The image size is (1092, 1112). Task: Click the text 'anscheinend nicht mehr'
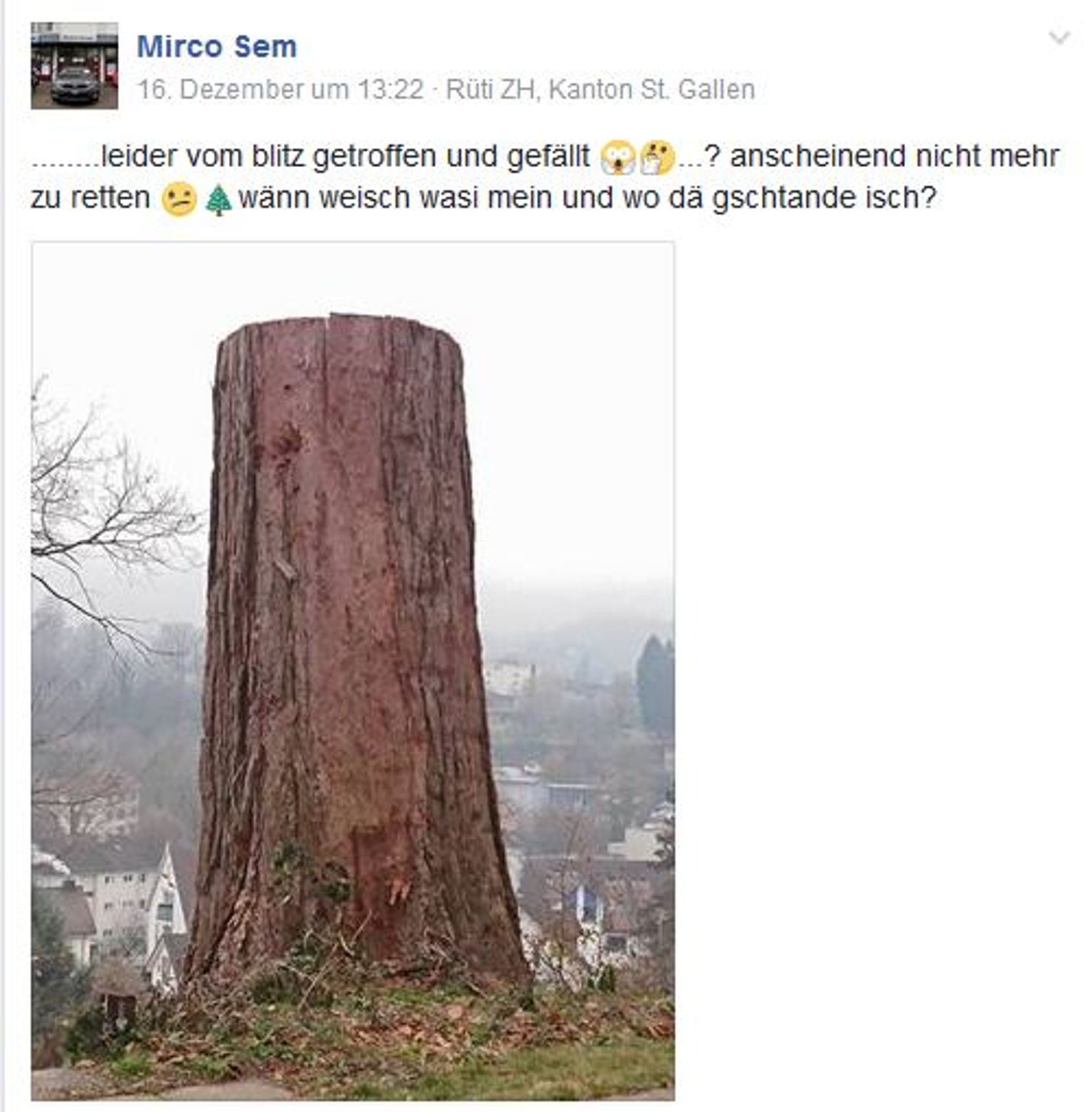pos(895,157)
